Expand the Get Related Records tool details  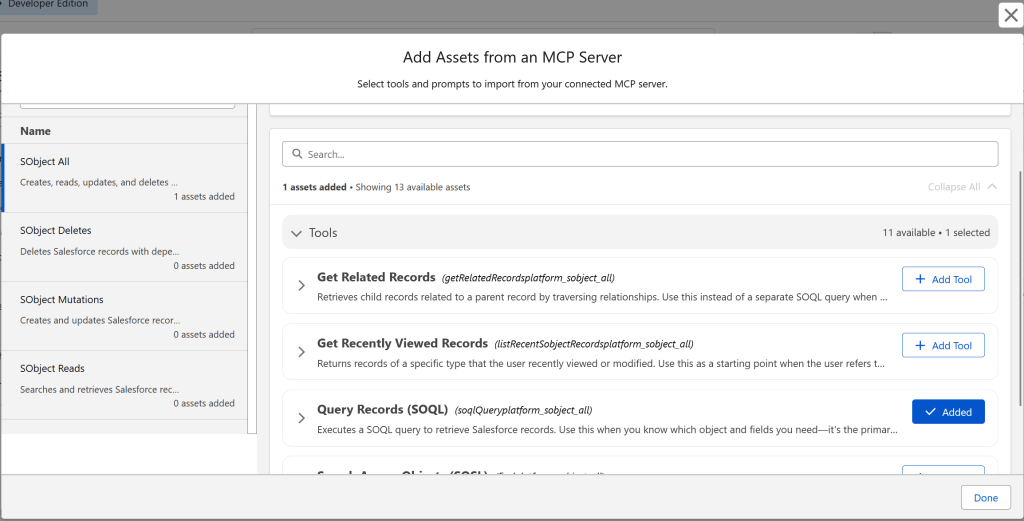tap(301, 285)
